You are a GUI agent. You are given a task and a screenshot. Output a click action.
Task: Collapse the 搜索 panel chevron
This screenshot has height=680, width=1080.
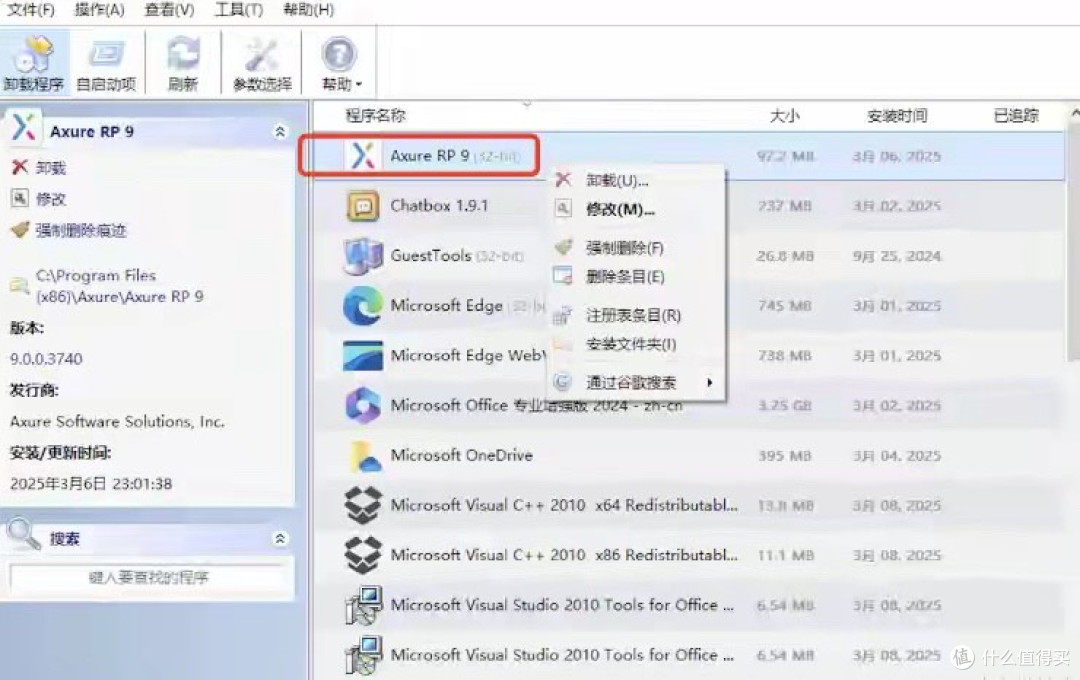coord(280,538)
